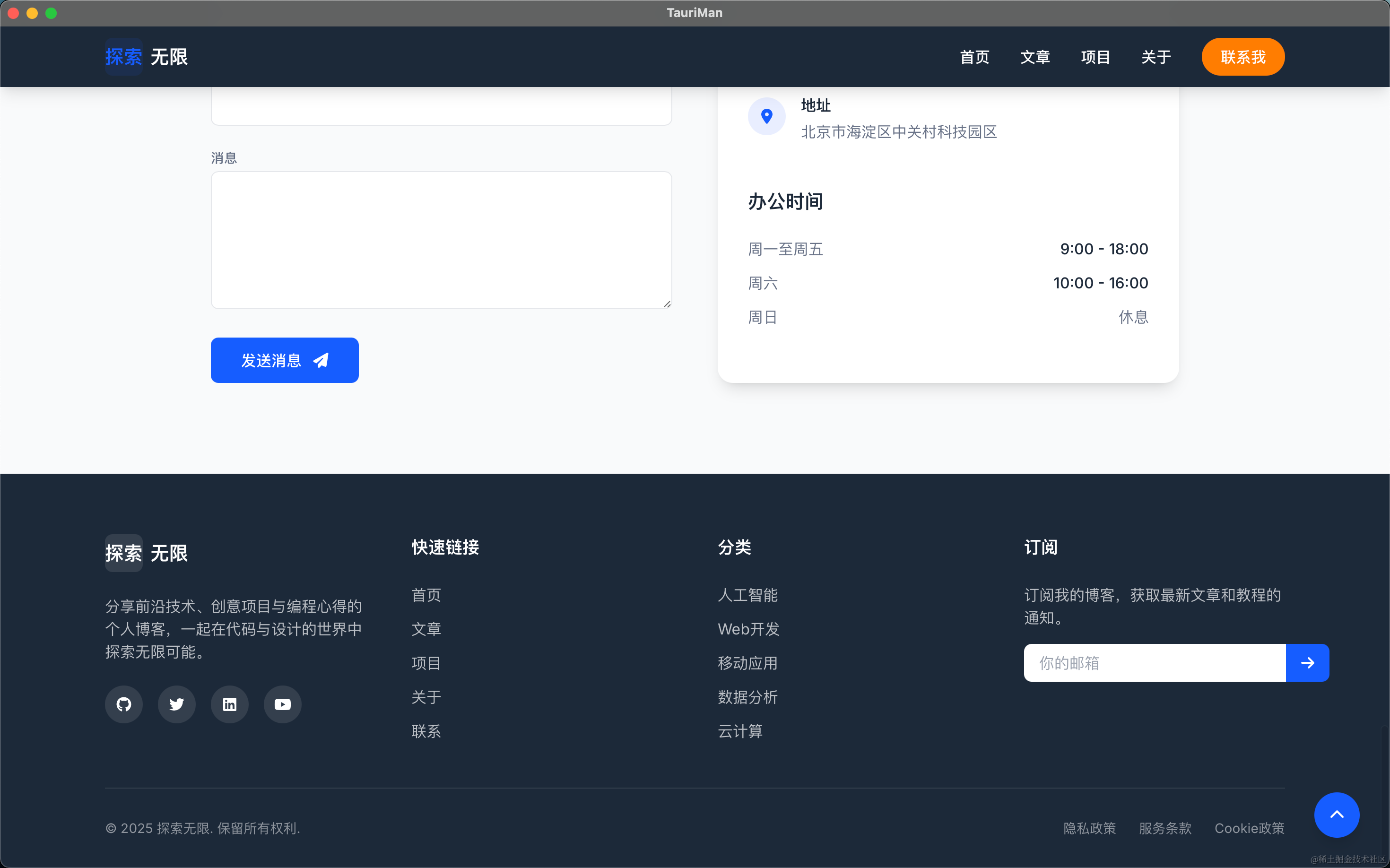
Task: Submit email with the arrow button
Action: 1307,663
